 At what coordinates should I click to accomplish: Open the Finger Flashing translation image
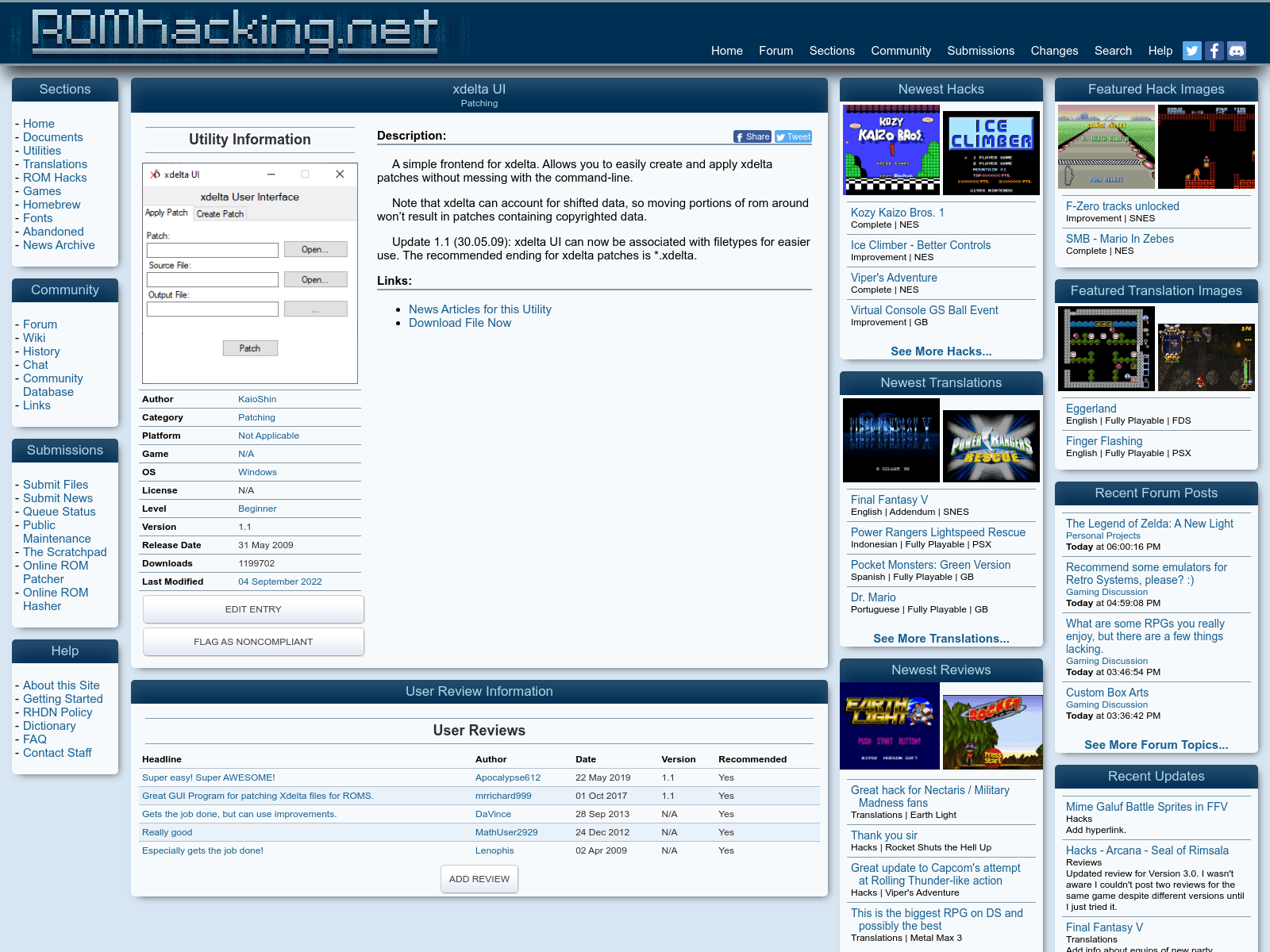(x=1206, y=357)
